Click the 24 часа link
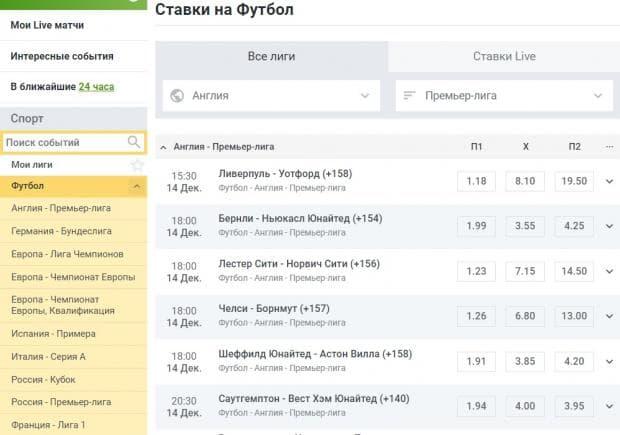The height and width of the screenshot is (435, 620). tap(96, 87)
